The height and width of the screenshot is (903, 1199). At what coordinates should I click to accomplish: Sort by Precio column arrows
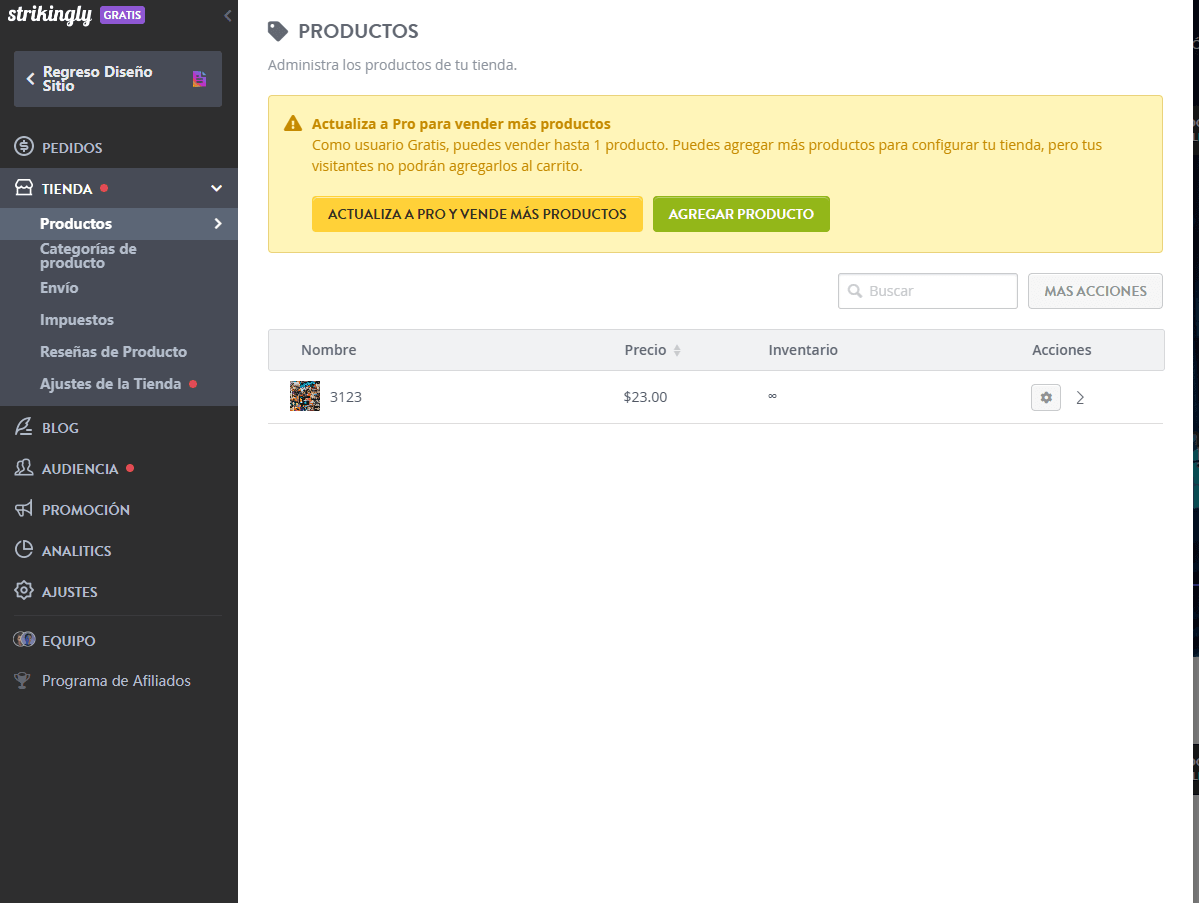tap(677, 350)
